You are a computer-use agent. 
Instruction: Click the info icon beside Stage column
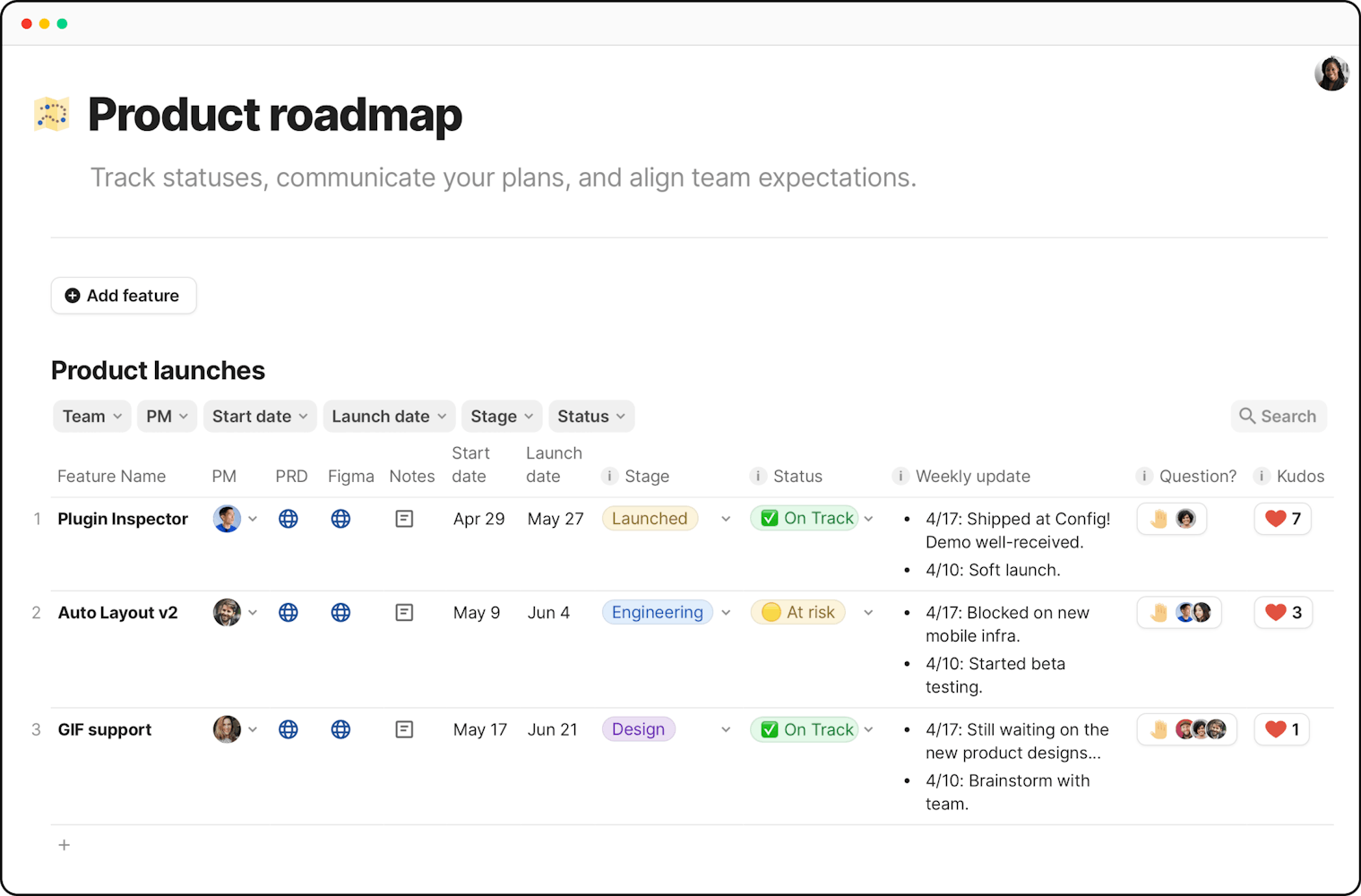609,477
